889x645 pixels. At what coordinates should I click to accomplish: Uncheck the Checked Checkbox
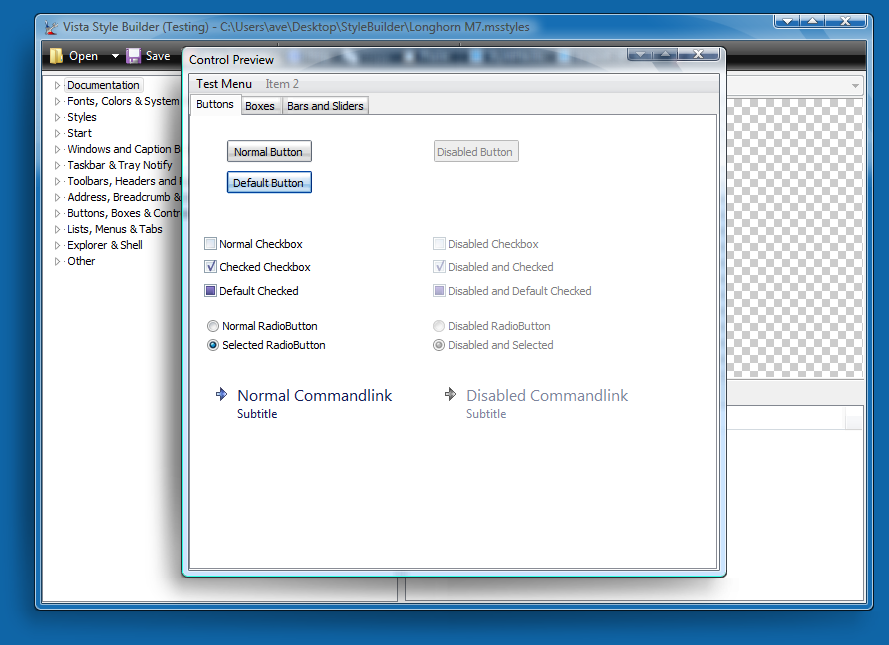click(x=210, y=267)
